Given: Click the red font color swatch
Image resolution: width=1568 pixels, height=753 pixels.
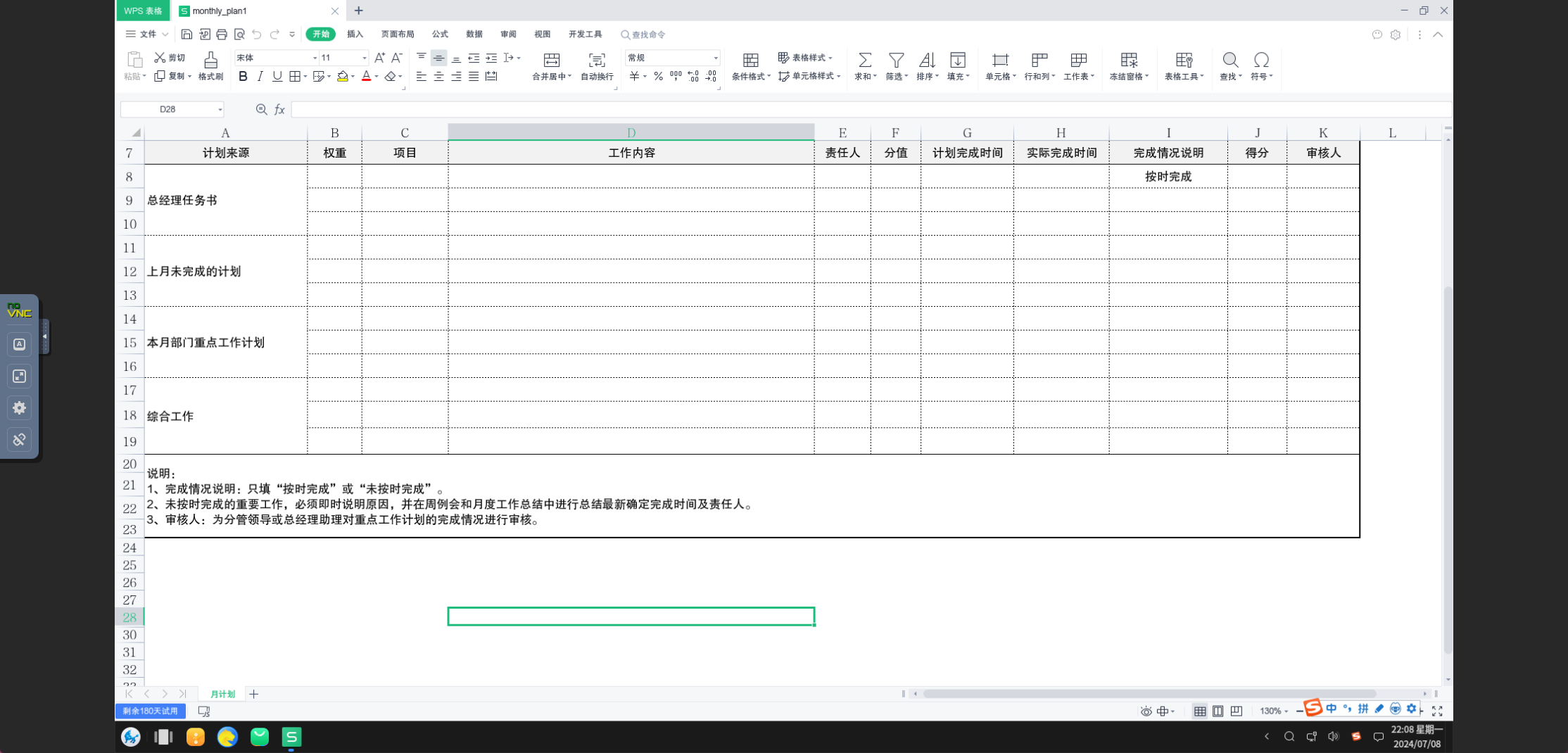Looking at the screenshot, I should 366,76.
